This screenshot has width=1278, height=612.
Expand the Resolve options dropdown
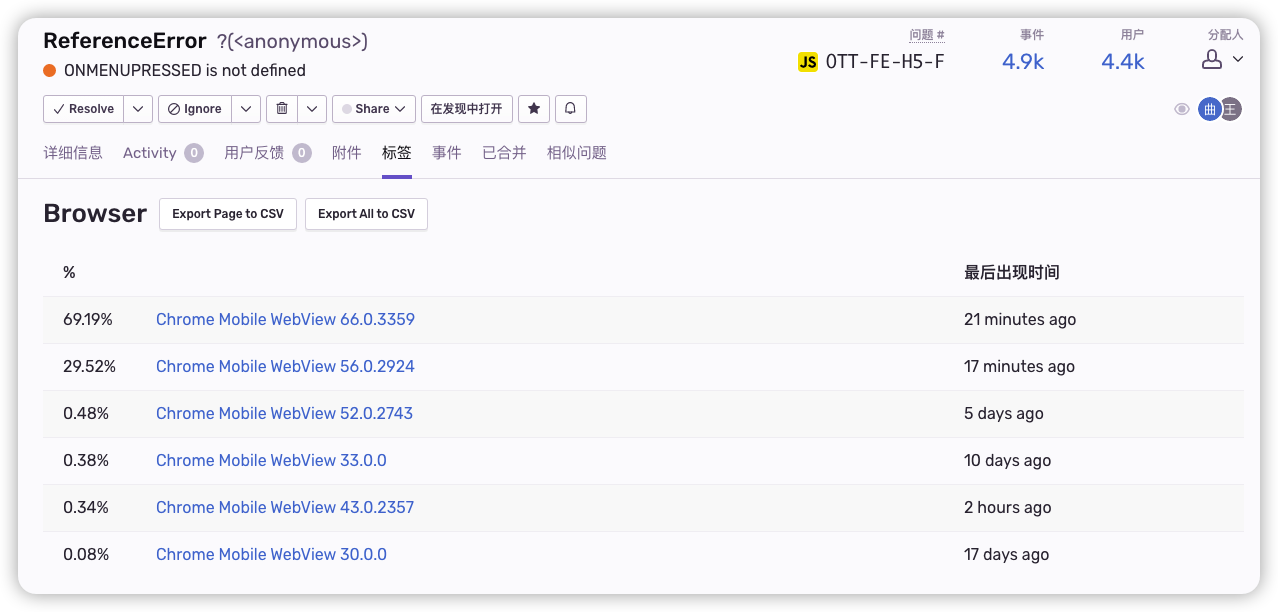tap(138, 108)
